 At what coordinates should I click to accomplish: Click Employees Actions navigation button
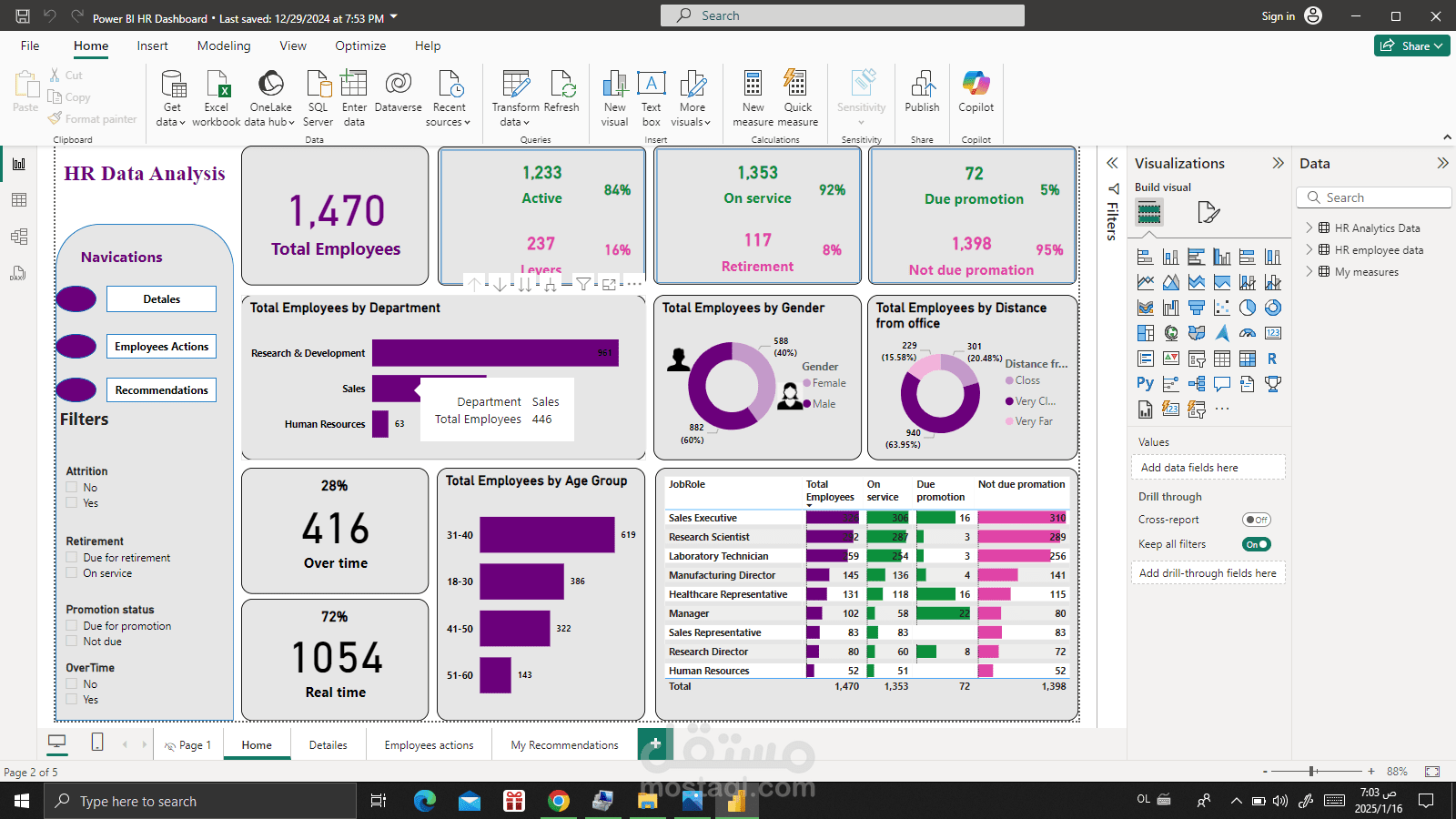coord(161,347)
